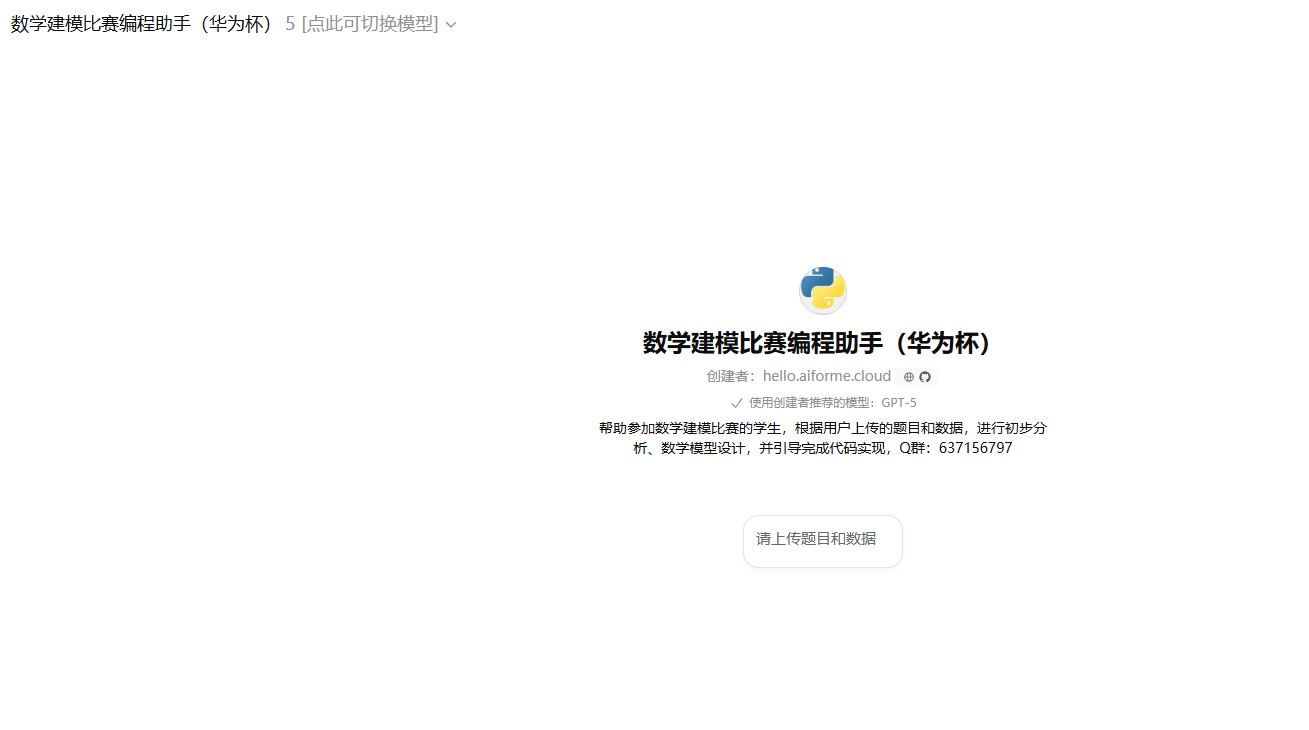Select the '请上传题目和数据' starter prompt
The image size is (1309, 730).
tap(823, 541)
